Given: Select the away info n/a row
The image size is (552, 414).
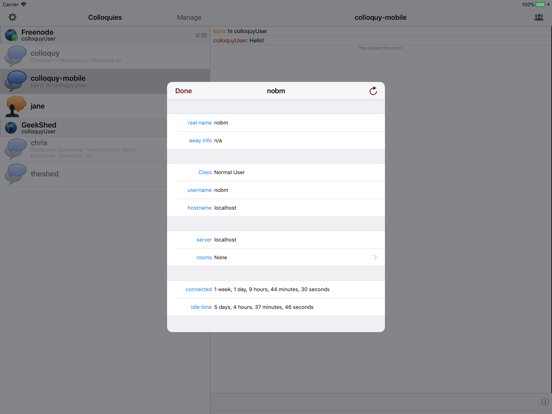Looking at the screenshot, I should [276, 140].
